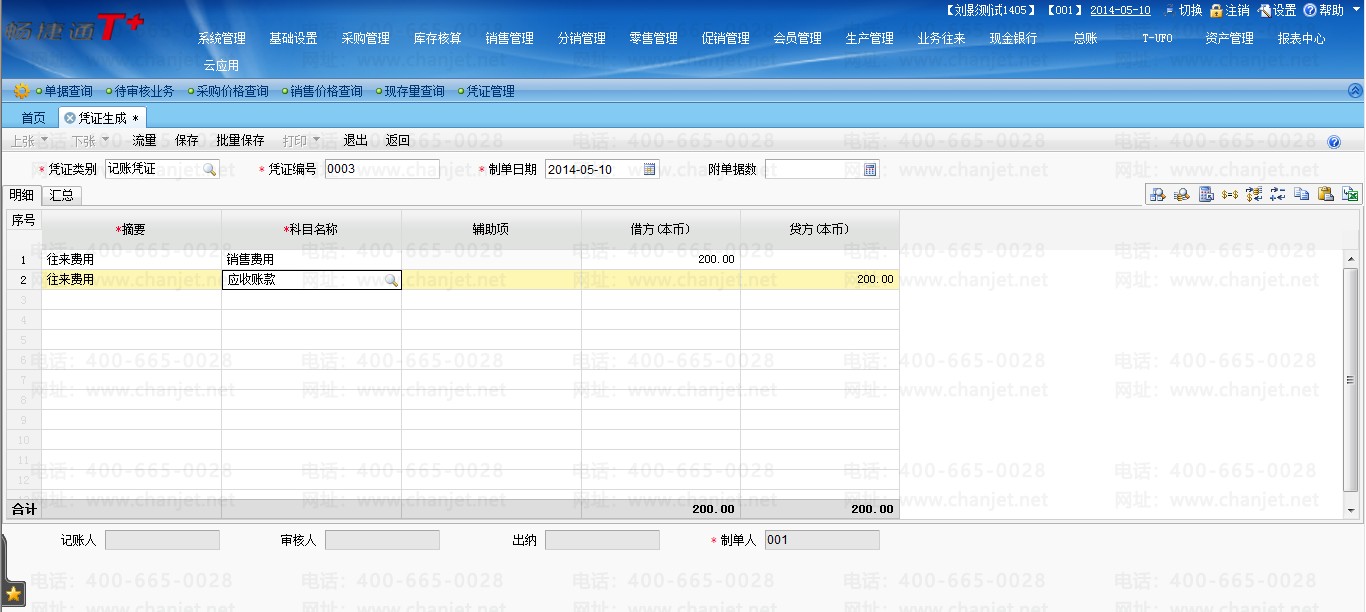This screenshot has width=1366, height=612.
Task: Switch to the 汇总 tab
Action: click(62, 195)
